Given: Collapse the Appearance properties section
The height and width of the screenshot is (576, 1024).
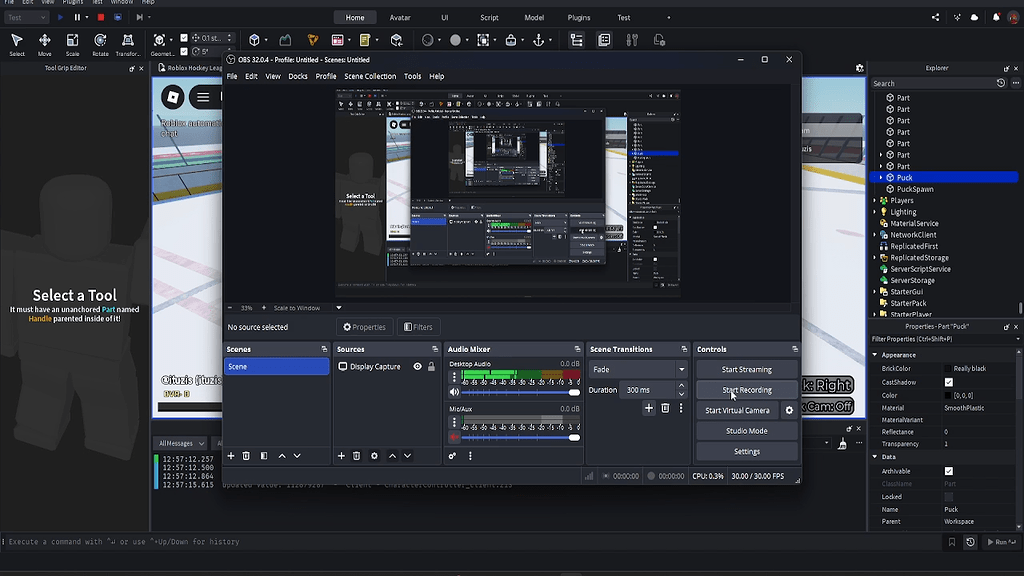Looking at the screenshot, I should (875, 355).
